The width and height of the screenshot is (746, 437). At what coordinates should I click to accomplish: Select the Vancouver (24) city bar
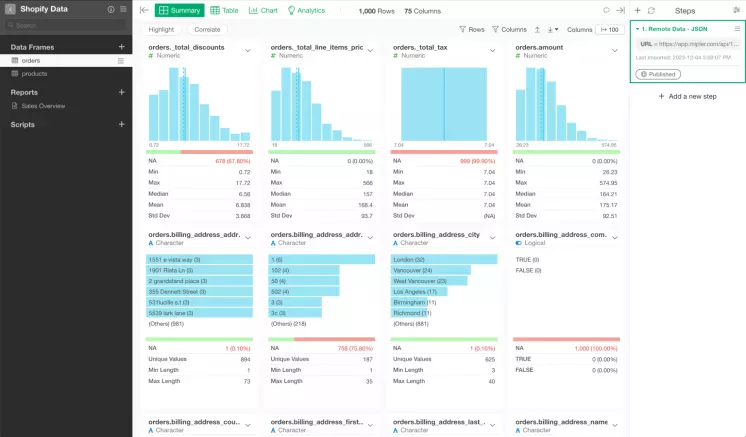(x=431, y=270)
